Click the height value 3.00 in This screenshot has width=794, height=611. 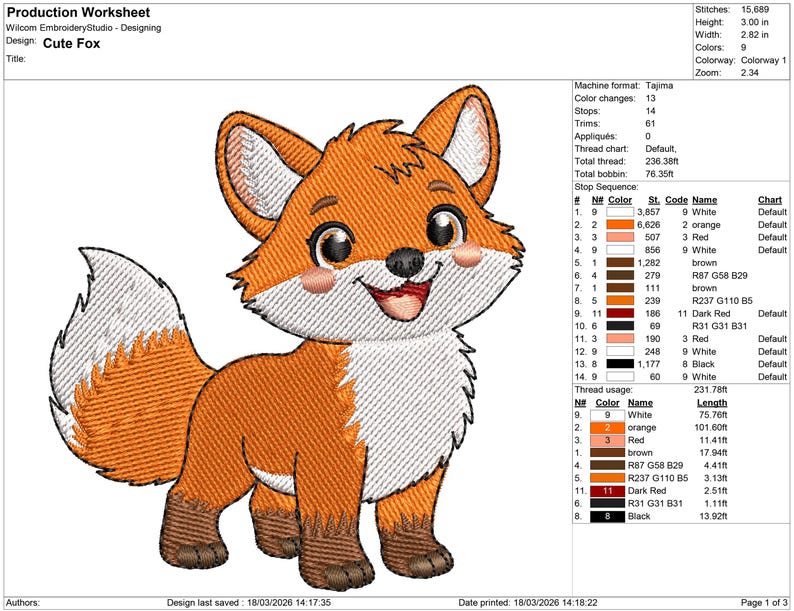tap(755, 22)
